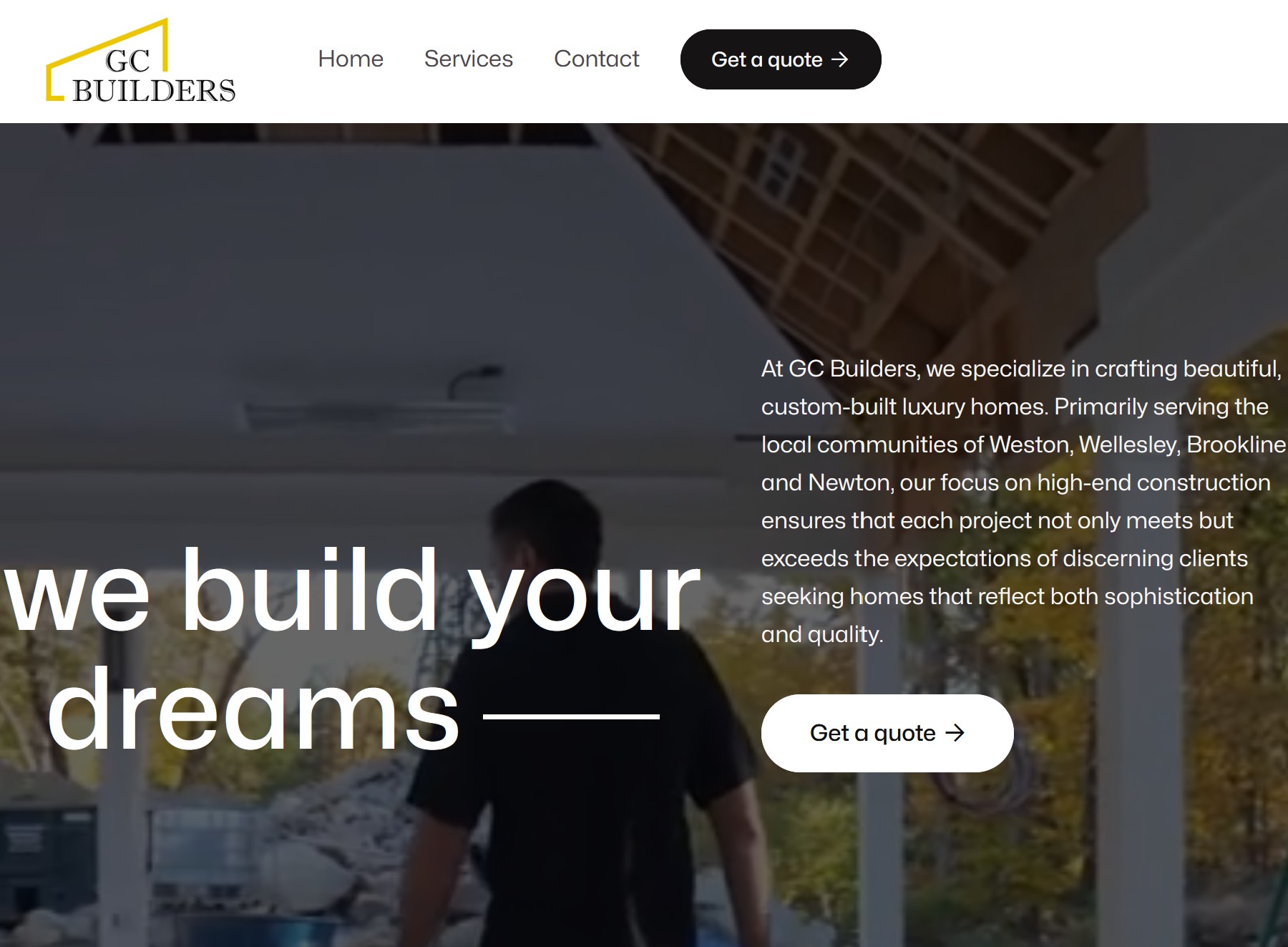The width and height of the screenshot is (1288, 947).
Task: Click the GC letters in the logo
Action: [127, 61]
